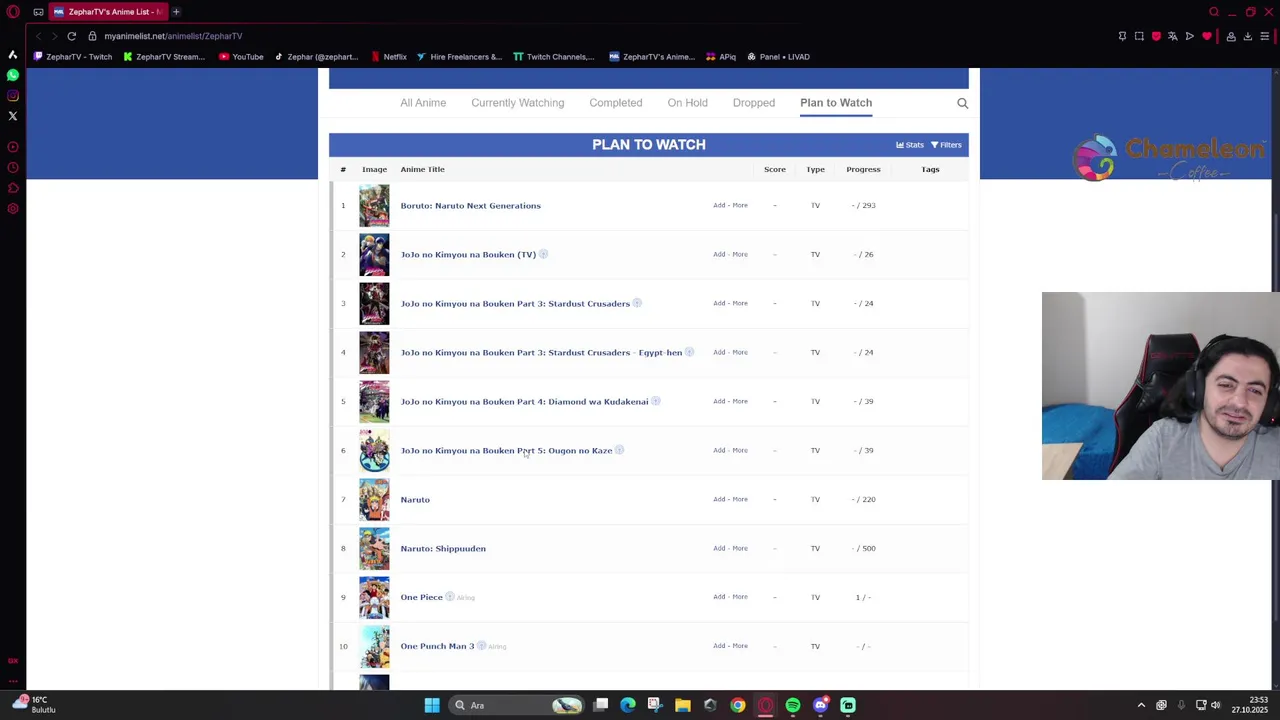Switch to the Currently Watching tab
This screenshot has width=1280, height=720.
point(518,103)
